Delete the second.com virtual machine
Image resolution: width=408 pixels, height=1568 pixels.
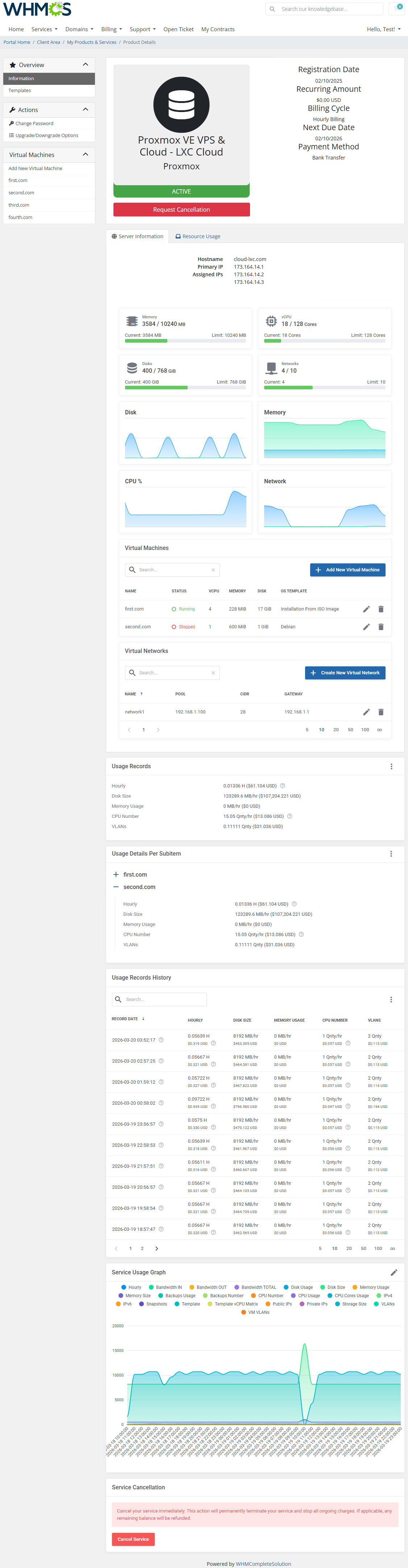click(380, 626)
